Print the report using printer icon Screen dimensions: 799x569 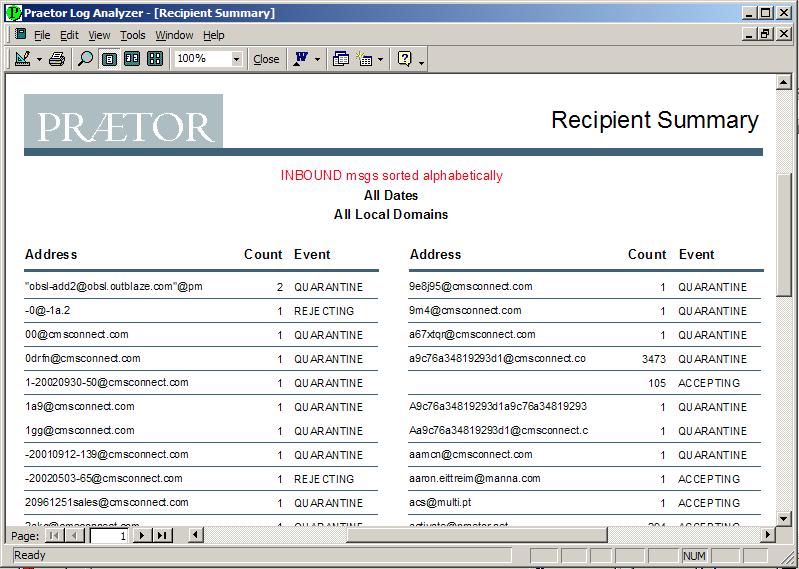point(57,59)
